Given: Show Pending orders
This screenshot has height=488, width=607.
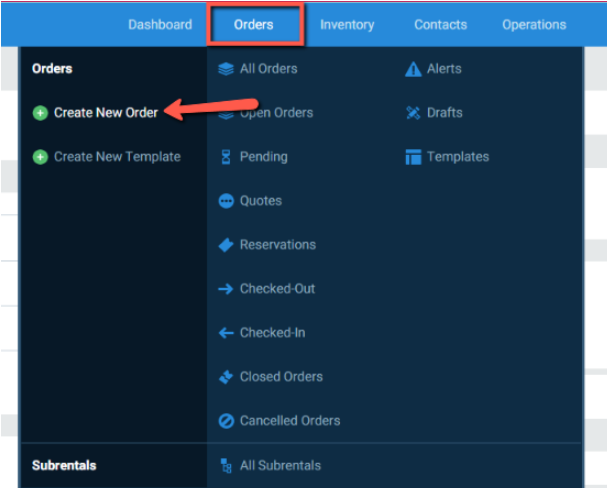Looking at the screenshot, I should [264, 157].
